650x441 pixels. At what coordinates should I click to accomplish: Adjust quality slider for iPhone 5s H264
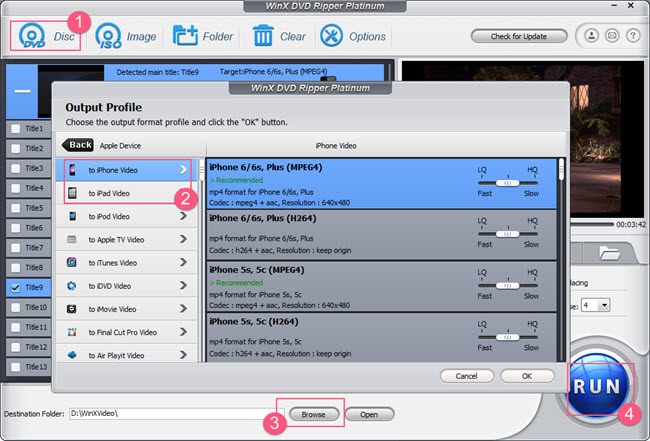pos(508,337)
